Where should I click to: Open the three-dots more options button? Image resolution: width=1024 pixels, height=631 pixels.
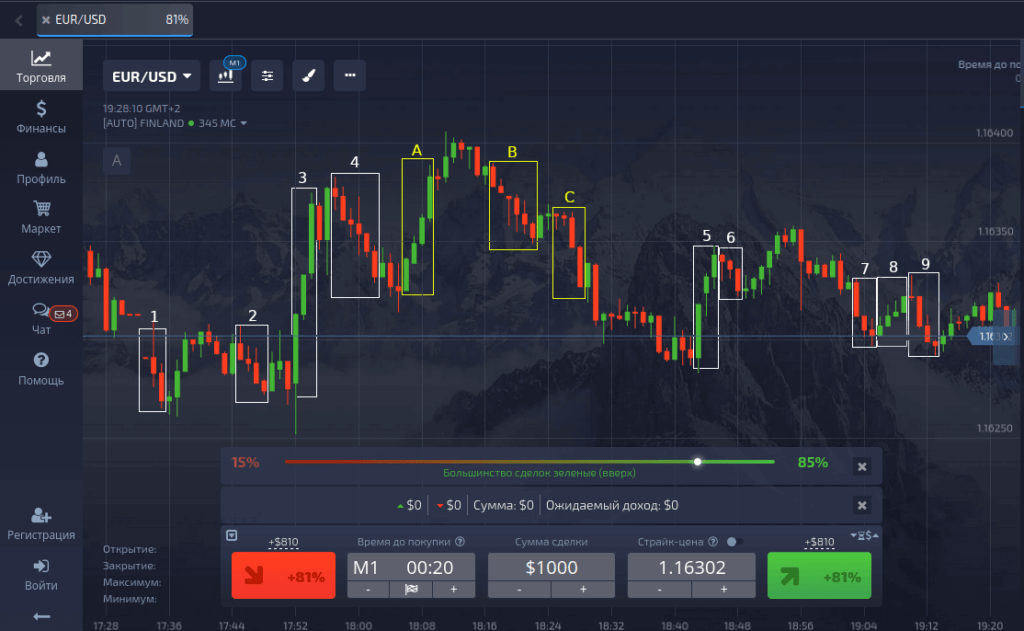pos(349,76)
